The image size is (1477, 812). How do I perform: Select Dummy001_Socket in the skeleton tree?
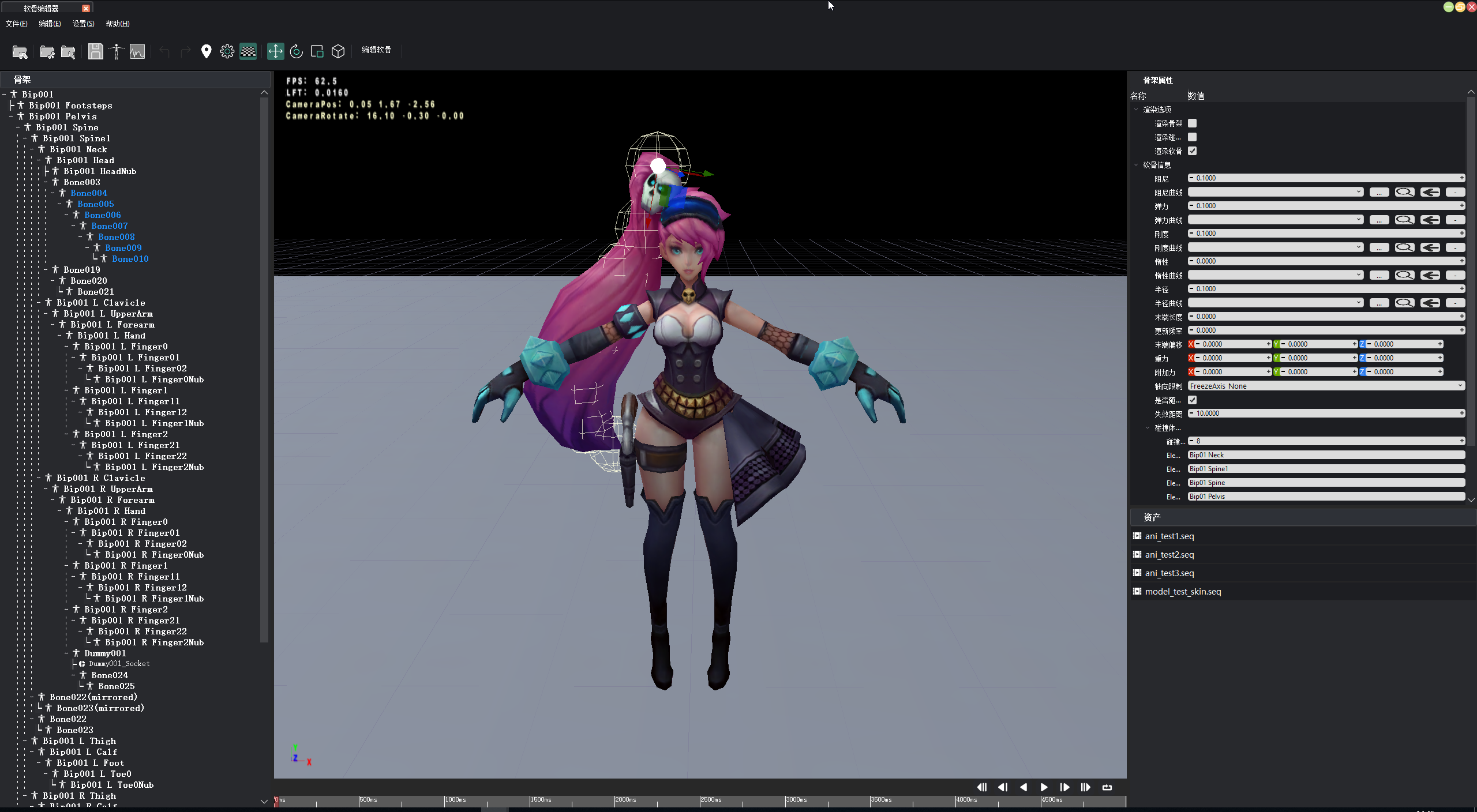(119, 664)
